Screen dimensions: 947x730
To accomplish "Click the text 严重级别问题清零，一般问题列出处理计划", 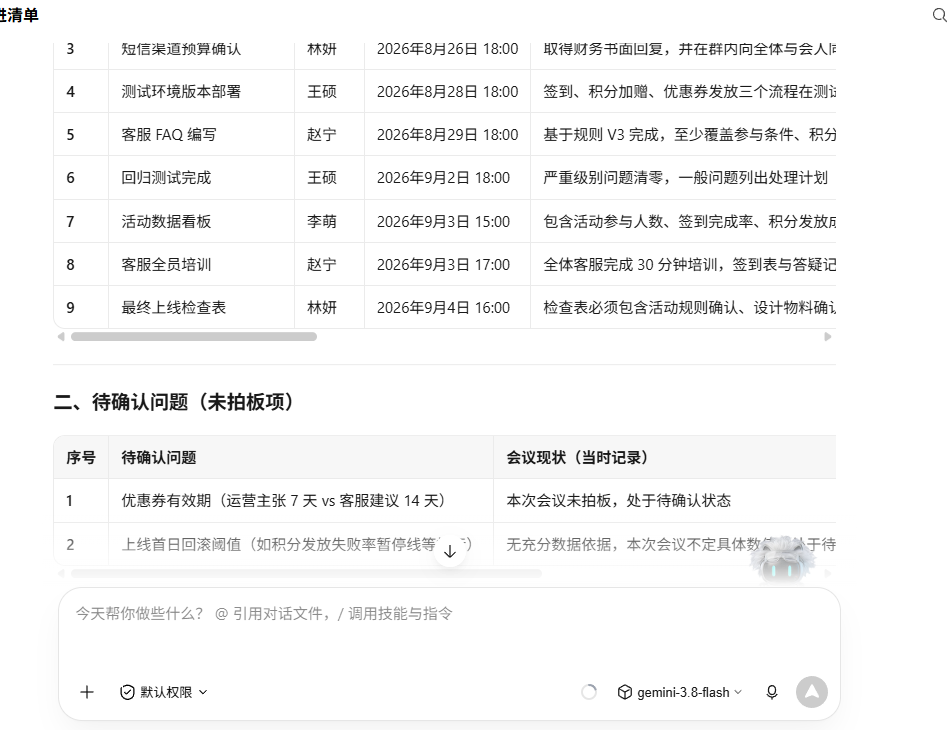I will pos(685,178).
